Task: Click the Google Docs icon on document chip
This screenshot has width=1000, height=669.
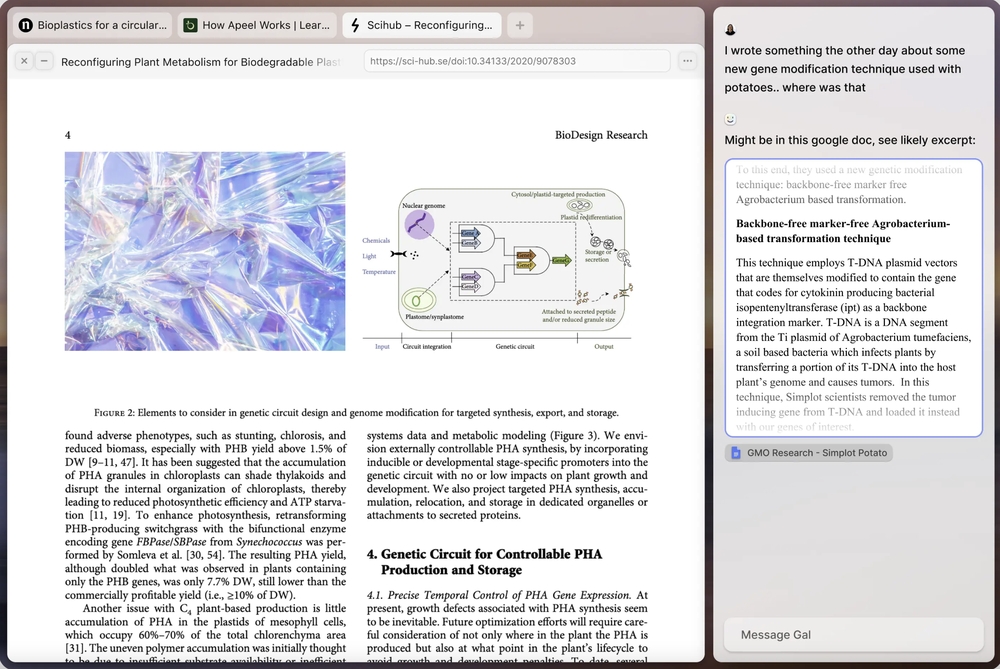Action: point(736,453)
